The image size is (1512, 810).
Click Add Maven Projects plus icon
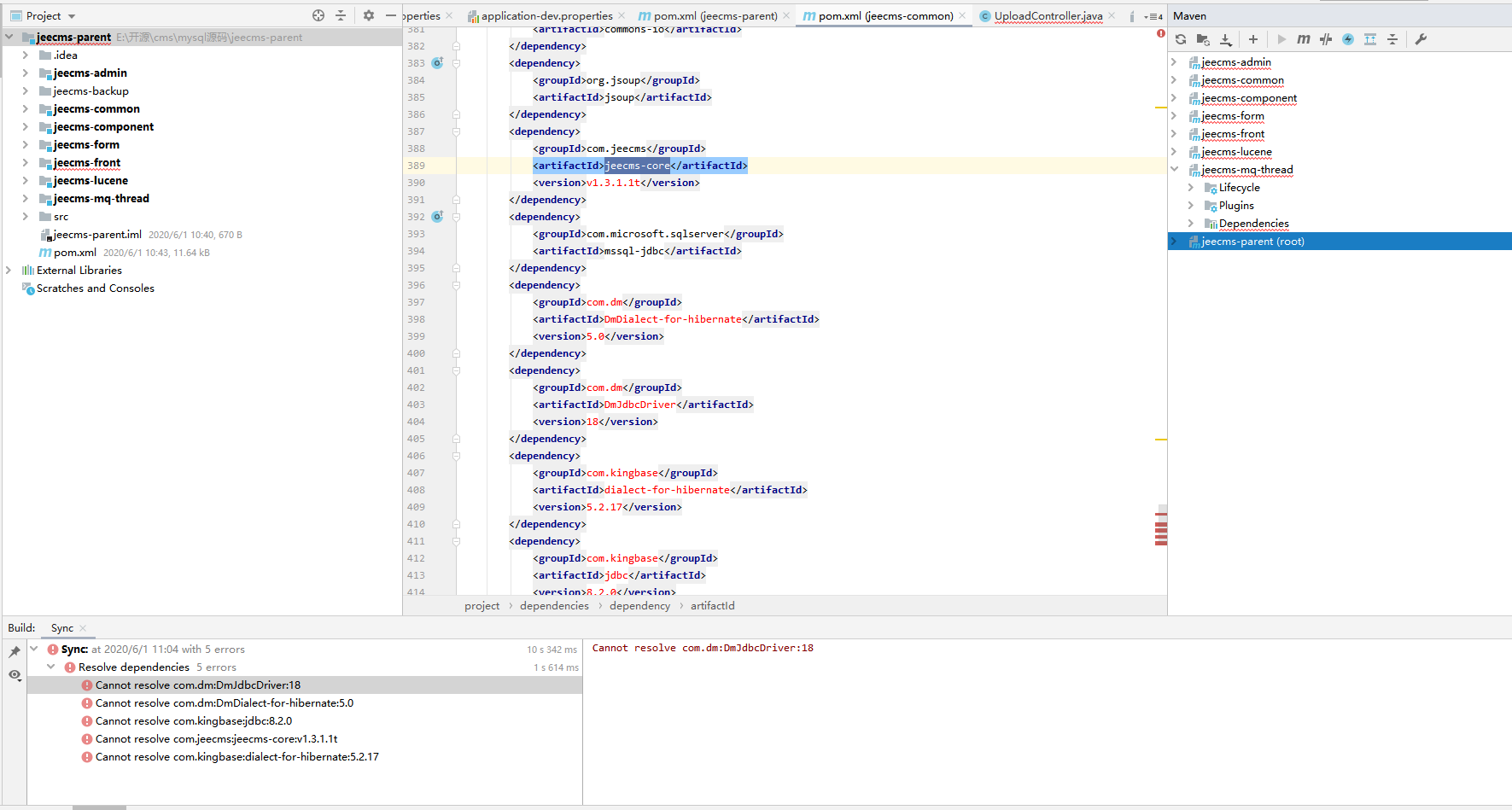click(x=1252, y=39)
